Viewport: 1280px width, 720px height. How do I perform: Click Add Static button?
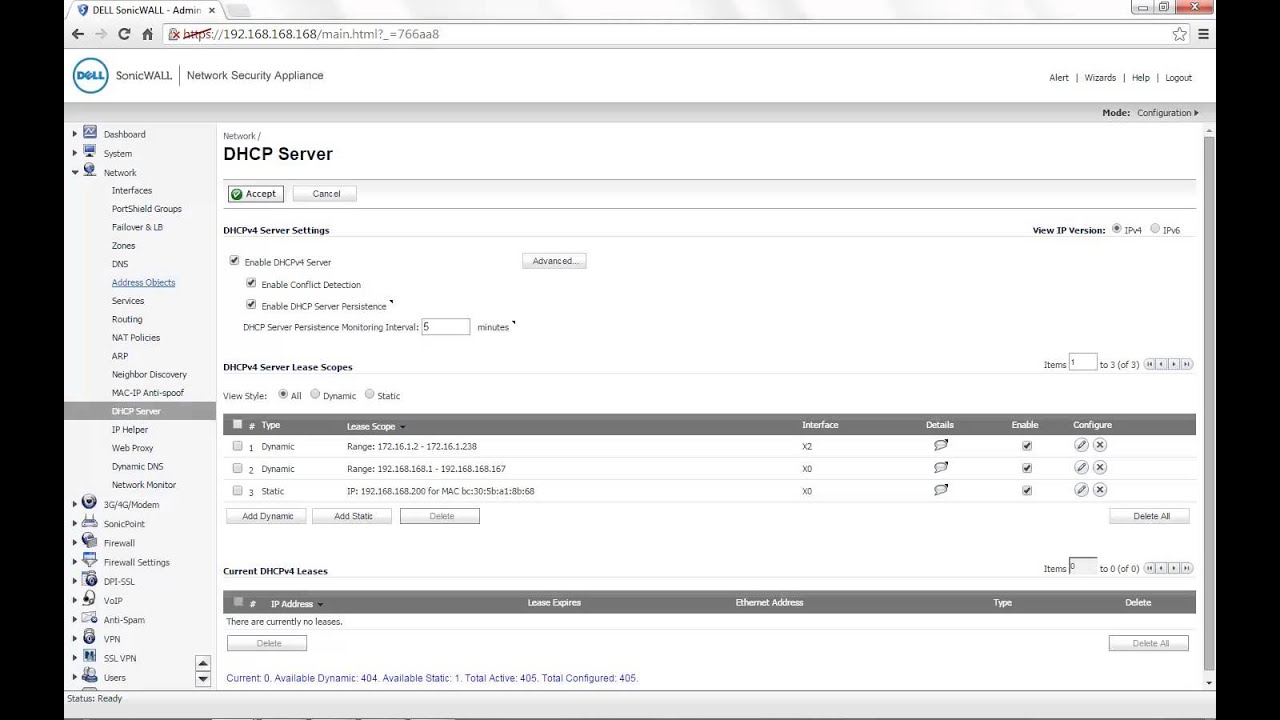[x=353, y=516]
